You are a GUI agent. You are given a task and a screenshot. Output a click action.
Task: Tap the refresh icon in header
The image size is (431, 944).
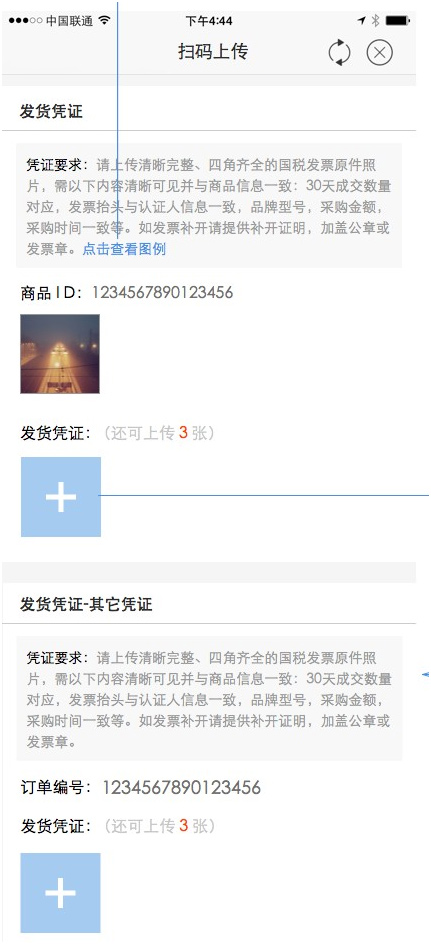click(x=339, y=53)
